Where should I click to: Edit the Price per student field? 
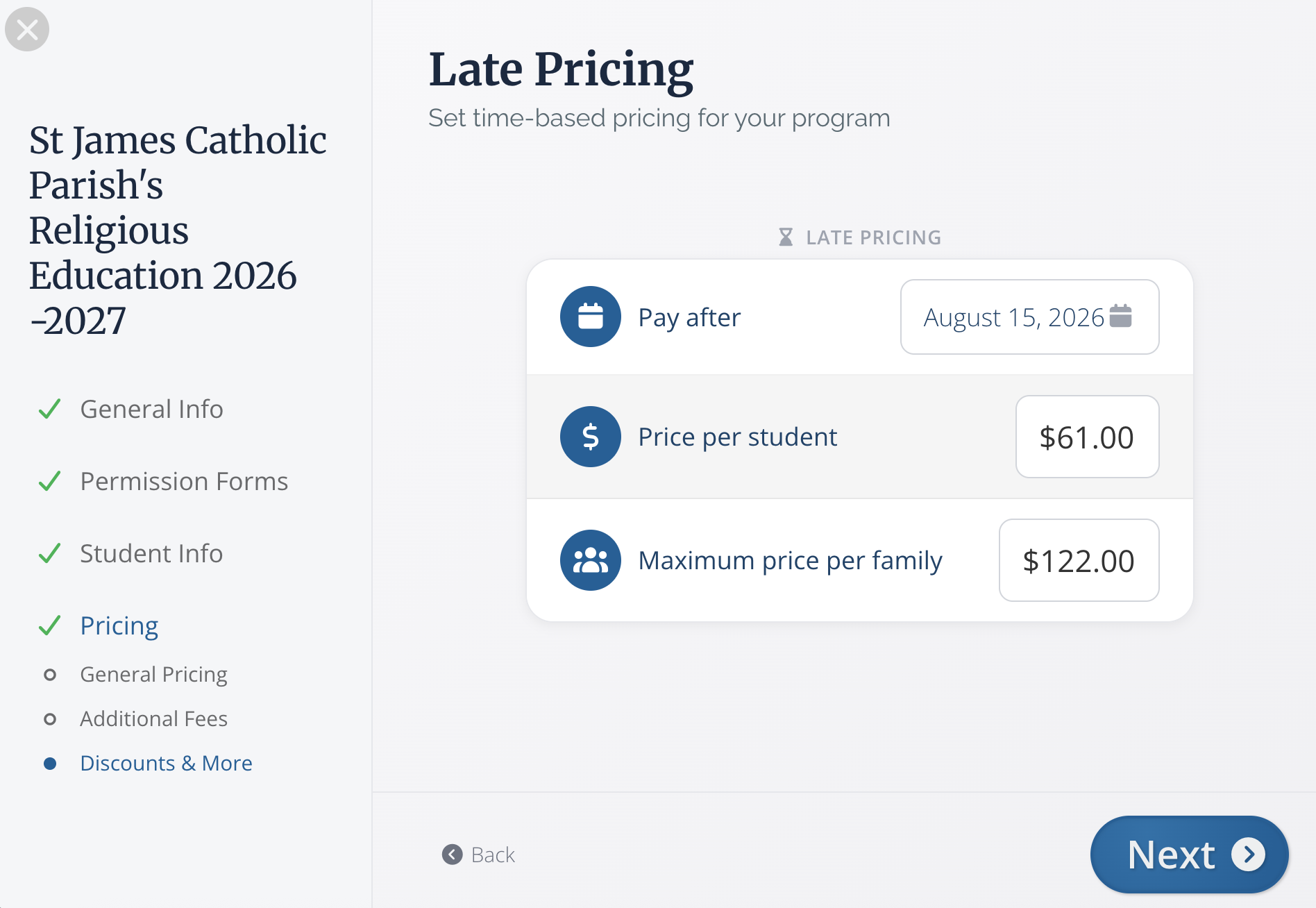1086,437
